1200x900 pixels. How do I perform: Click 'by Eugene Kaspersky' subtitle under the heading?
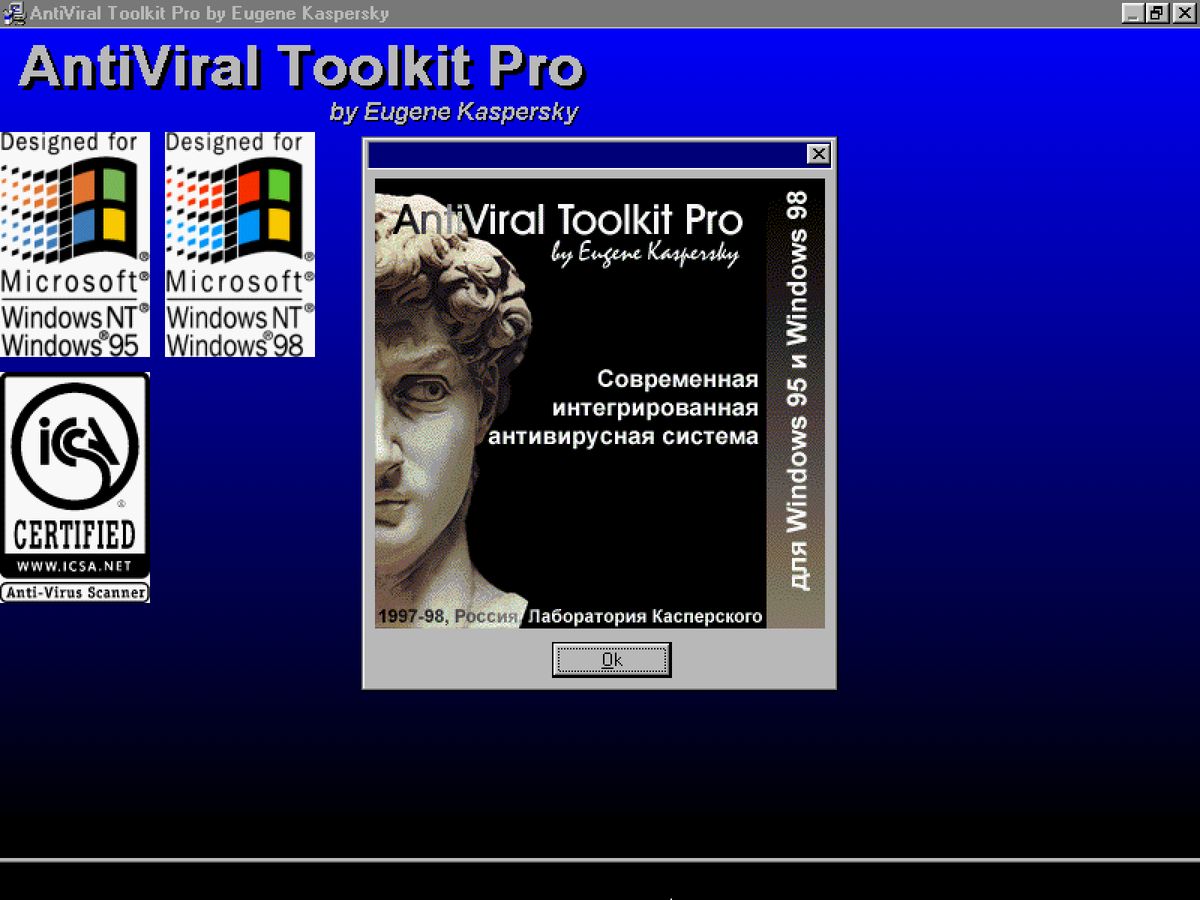(454, 112)
